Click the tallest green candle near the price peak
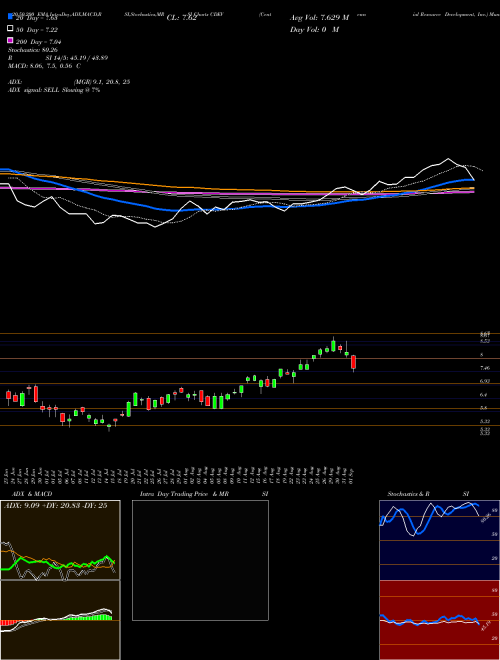 (x=333, y=346)
